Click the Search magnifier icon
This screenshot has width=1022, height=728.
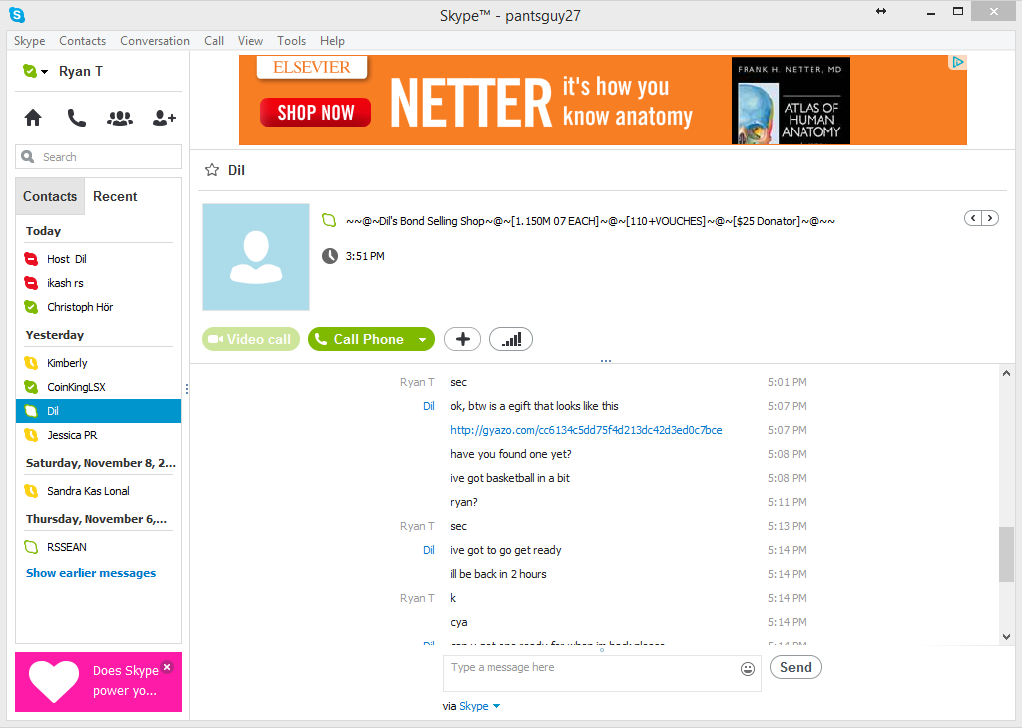(28, 157)
